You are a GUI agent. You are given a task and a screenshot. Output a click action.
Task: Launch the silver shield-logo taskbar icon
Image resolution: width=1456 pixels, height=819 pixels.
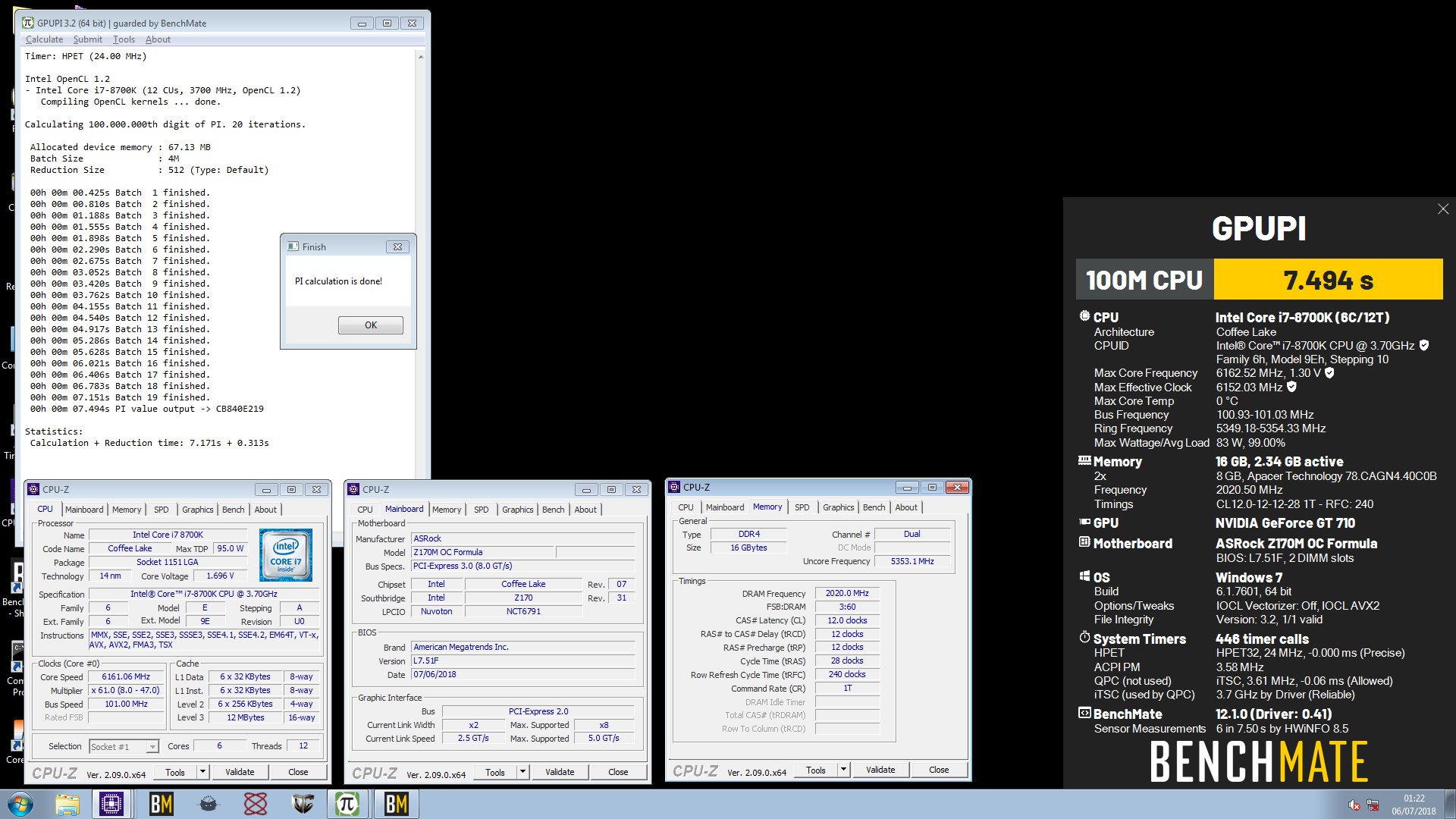(303, 804)
